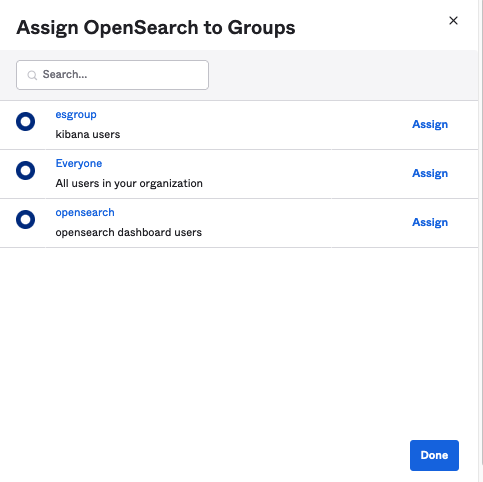Open the Everyone group link

pos(79,163)
